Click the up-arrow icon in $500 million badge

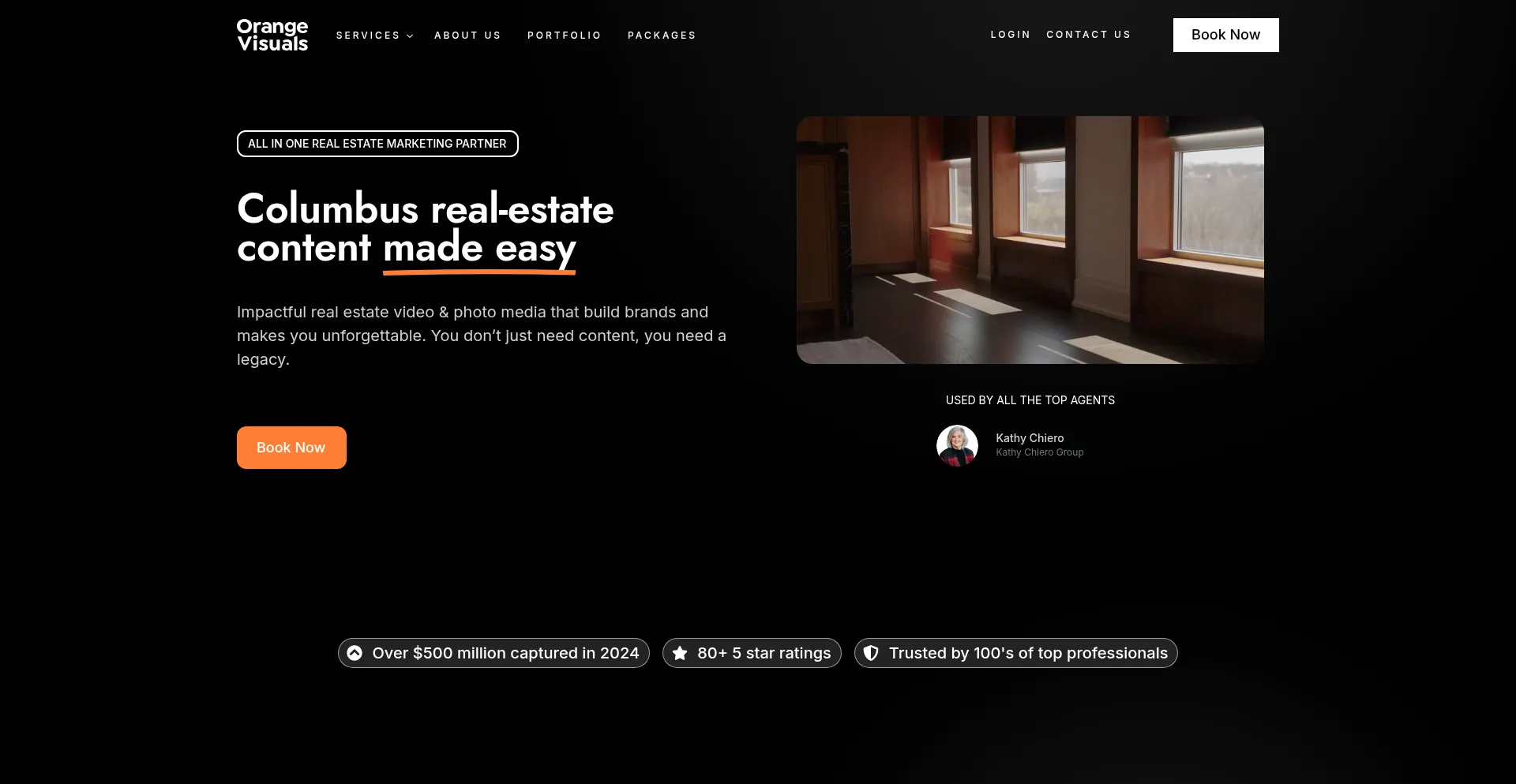tap(355, 653)
